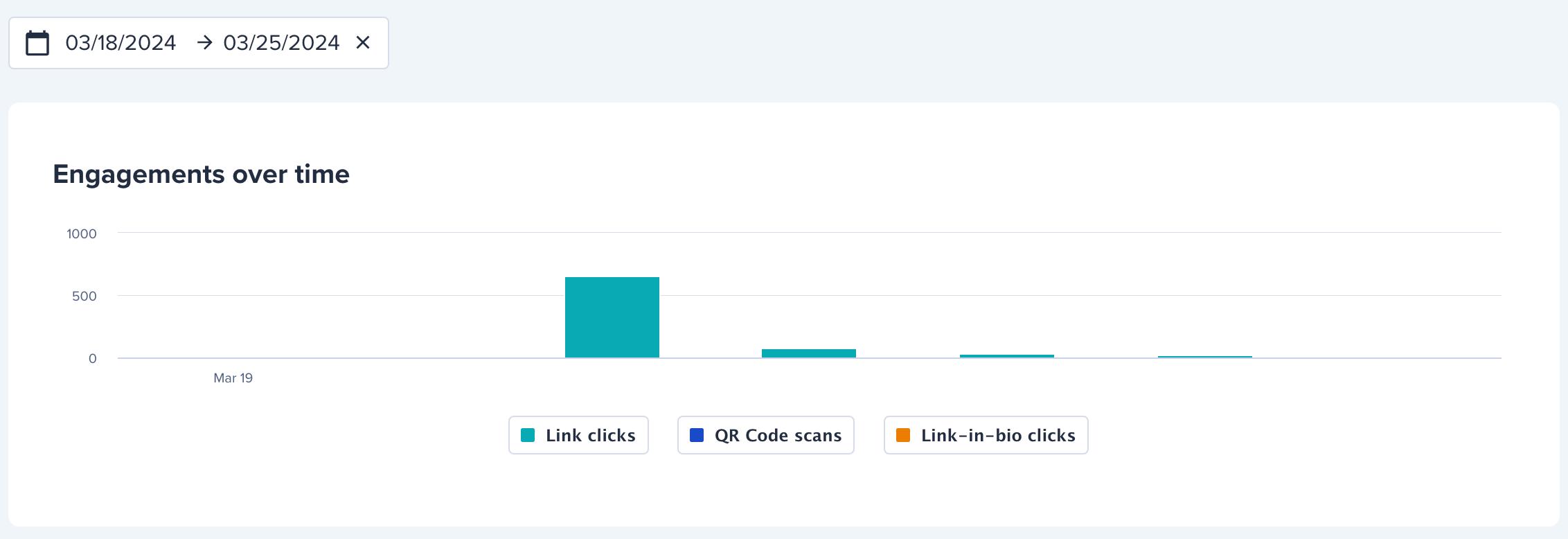Edit the start date 03/18/2024

coord(121,43)
